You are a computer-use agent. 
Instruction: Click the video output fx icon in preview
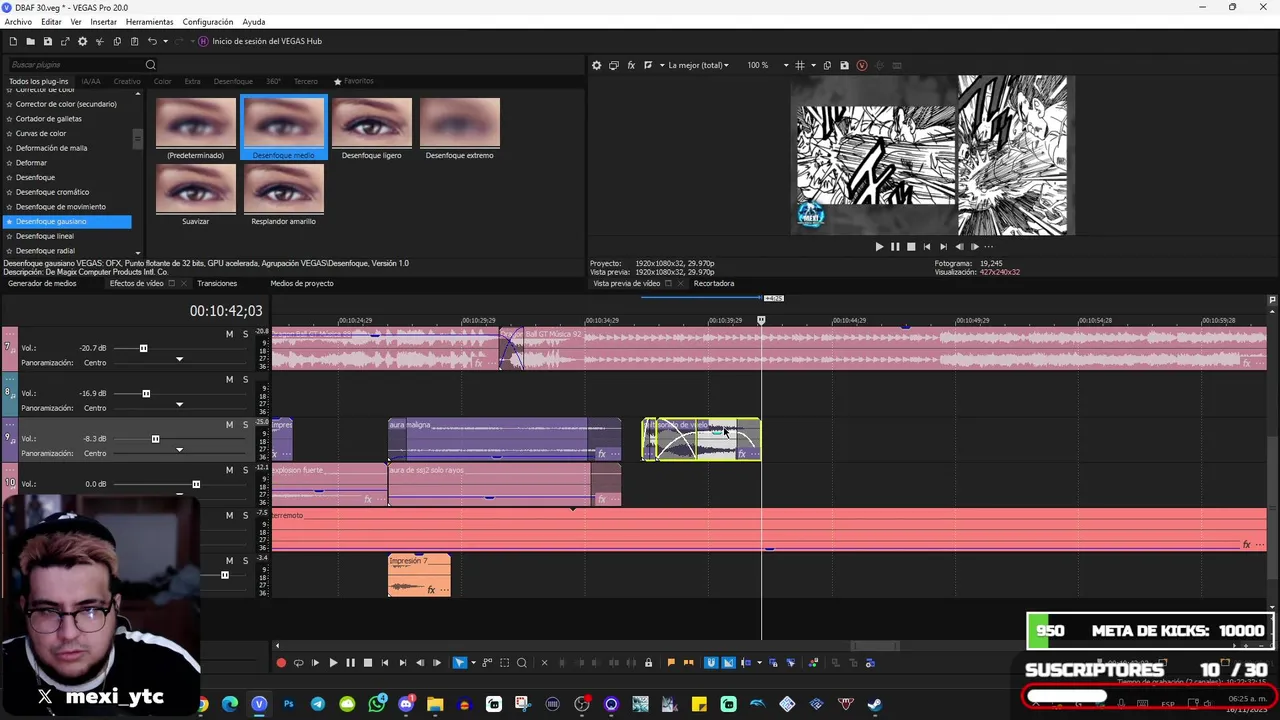pyautogui.click(x=631, y=65)
